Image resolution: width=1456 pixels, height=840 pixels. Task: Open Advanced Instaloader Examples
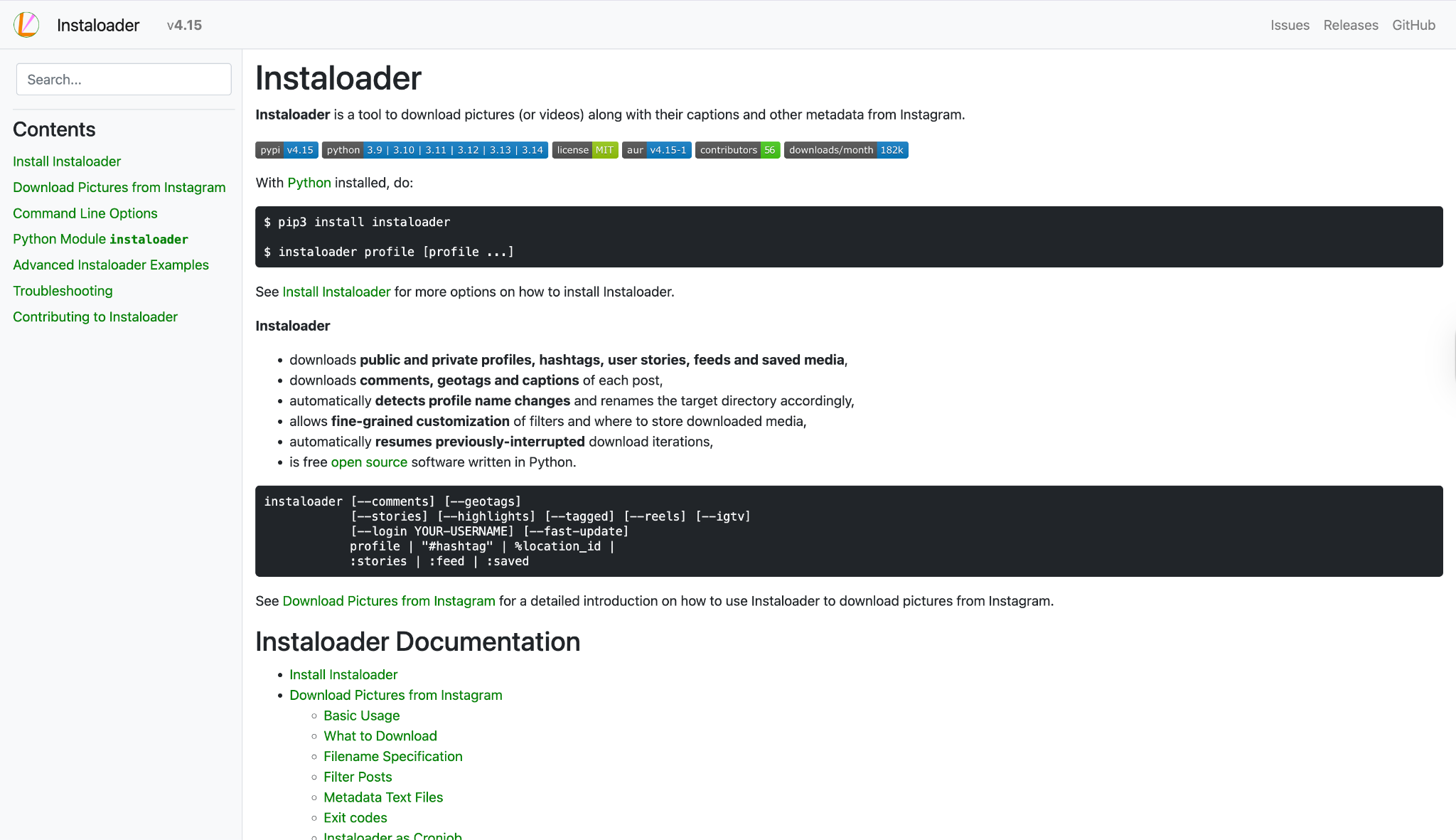pos(110,265)
